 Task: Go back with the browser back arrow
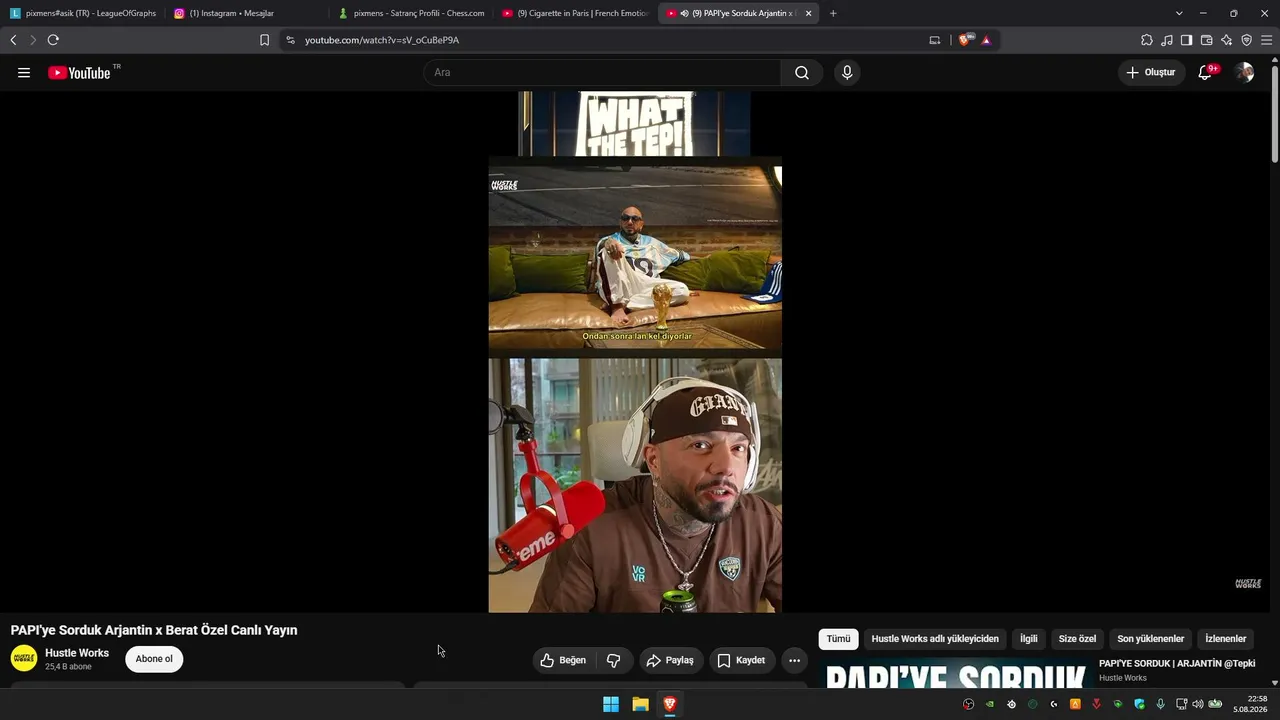(x=13, y=40)
